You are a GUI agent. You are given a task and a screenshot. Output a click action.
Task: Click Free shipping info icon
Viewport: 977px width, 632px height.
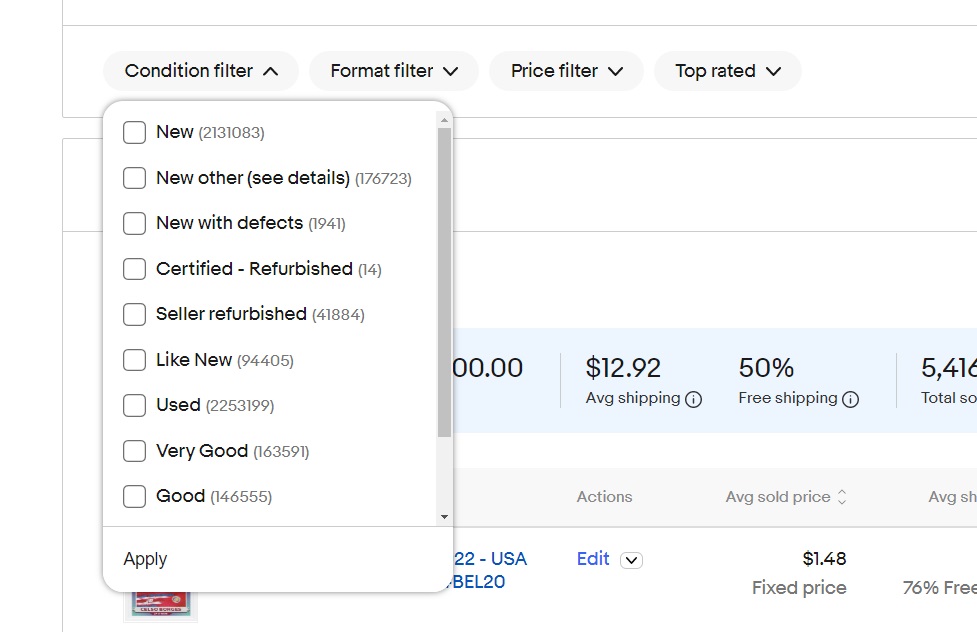(x=851, y=399)
